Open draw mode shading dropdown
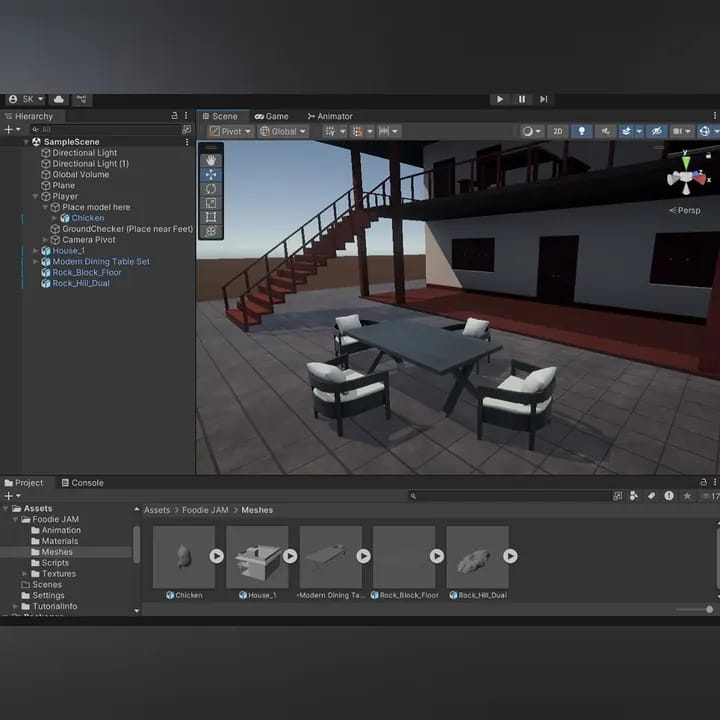The width and height of the screenshot is (720, 720). click(532, 131)
